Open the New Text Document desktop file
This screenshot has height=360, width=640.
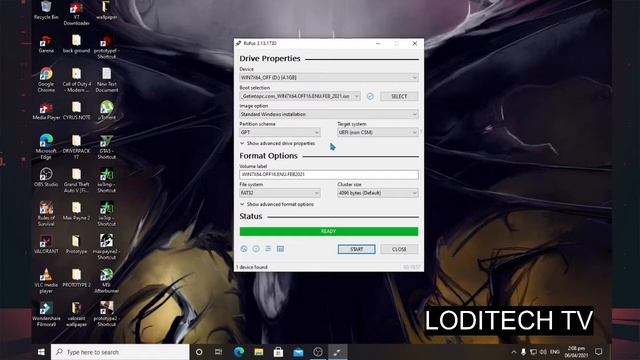click(107, 80)
